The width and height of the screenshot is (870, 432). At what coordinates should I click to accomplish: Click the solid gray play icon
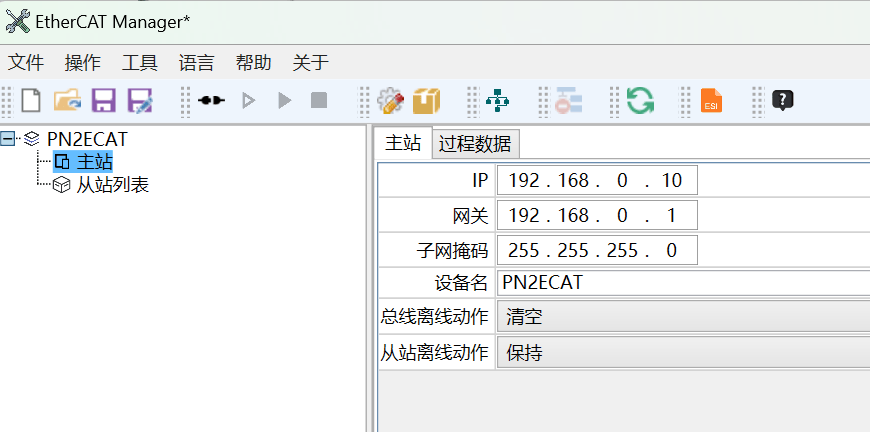point(285,100)
